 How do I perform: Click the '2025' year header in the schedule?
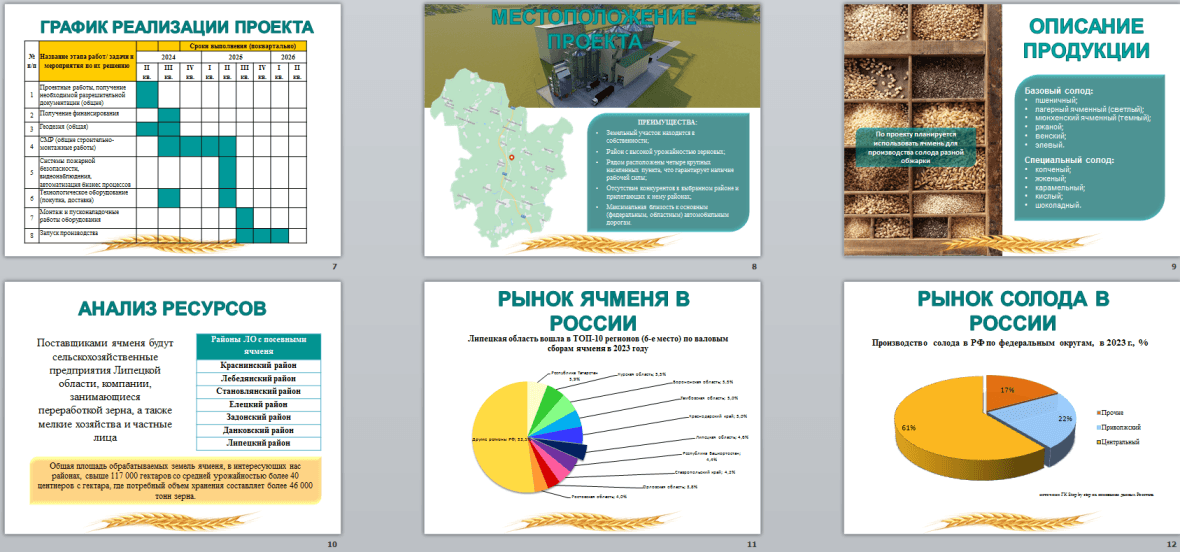[x=236, y=56]
